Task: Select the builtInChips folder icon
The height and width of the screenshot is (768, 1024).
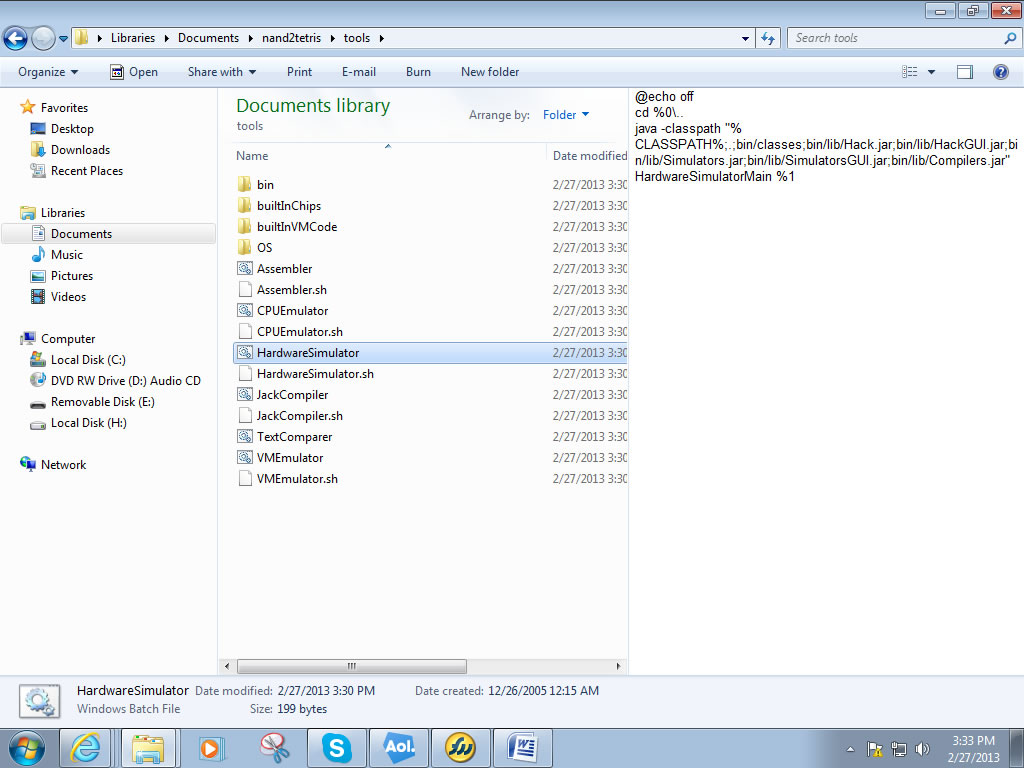Action: (x=245, y=206)
